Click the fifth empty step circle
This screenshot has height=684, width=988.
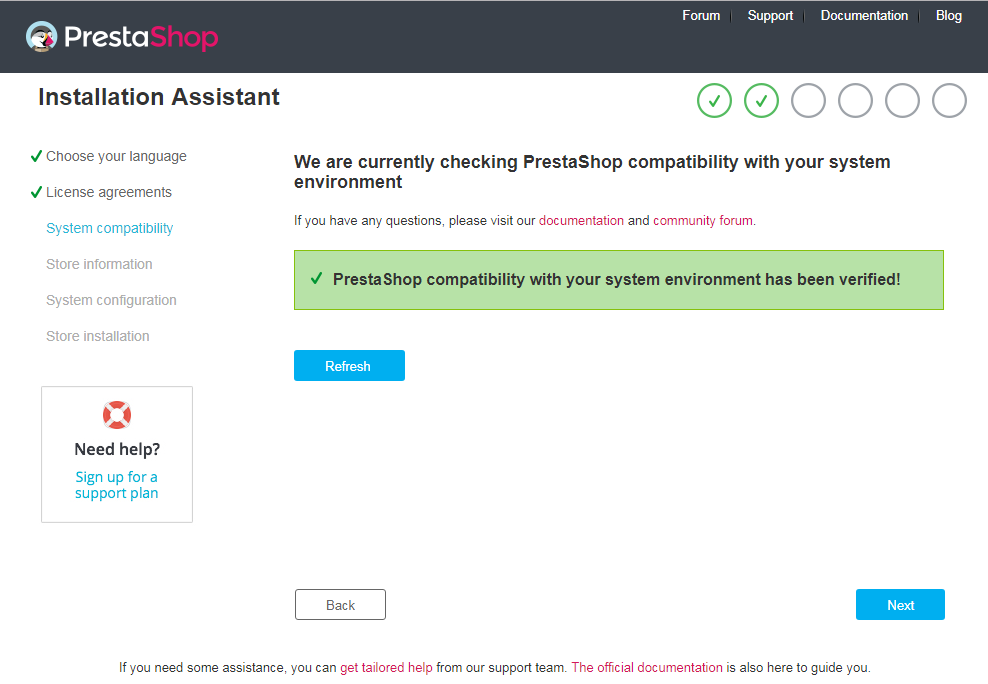902,101
